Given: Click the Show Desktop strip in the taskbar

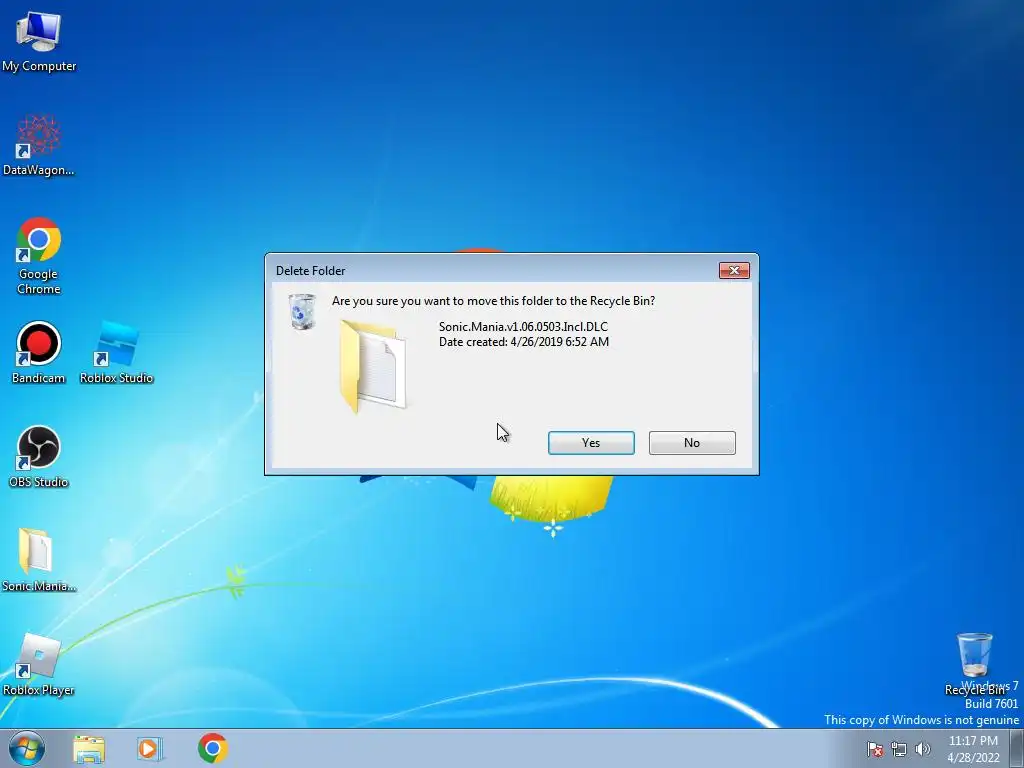Looking at the screenshot, I should [x=1017, y=748].
